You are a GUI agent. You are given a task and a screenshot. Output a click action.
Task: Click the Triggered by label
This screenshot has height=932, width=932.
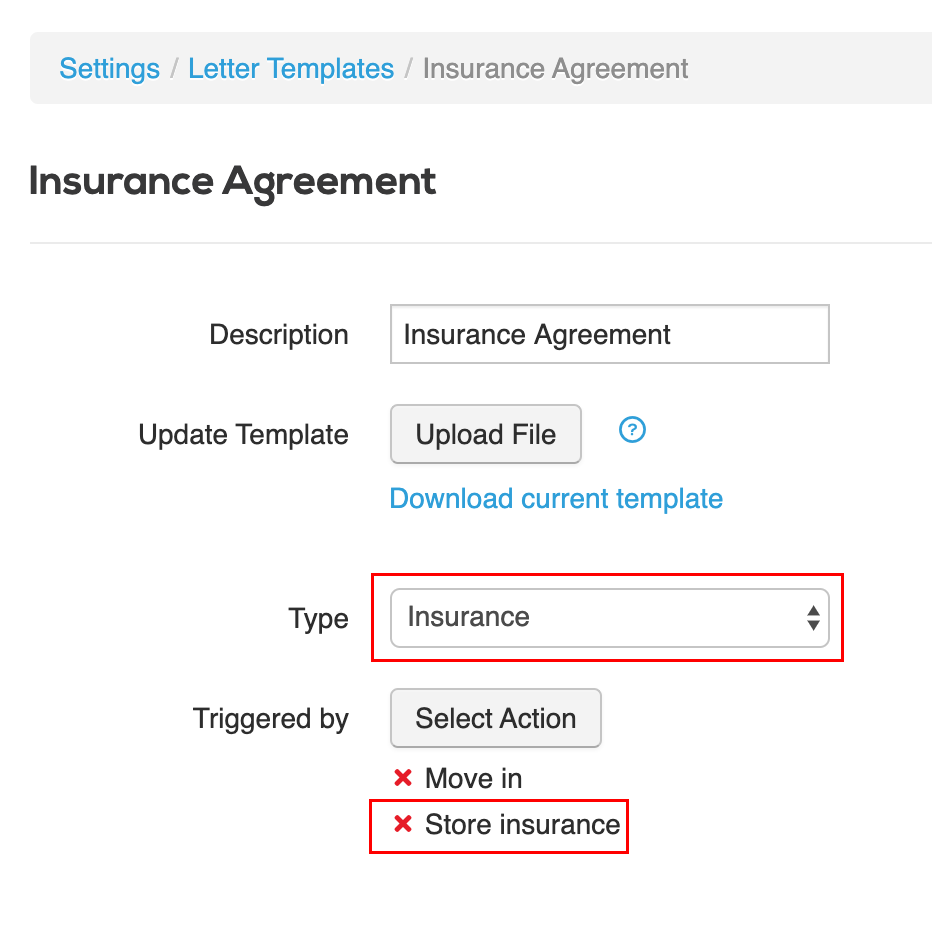[x=270, y=719]
